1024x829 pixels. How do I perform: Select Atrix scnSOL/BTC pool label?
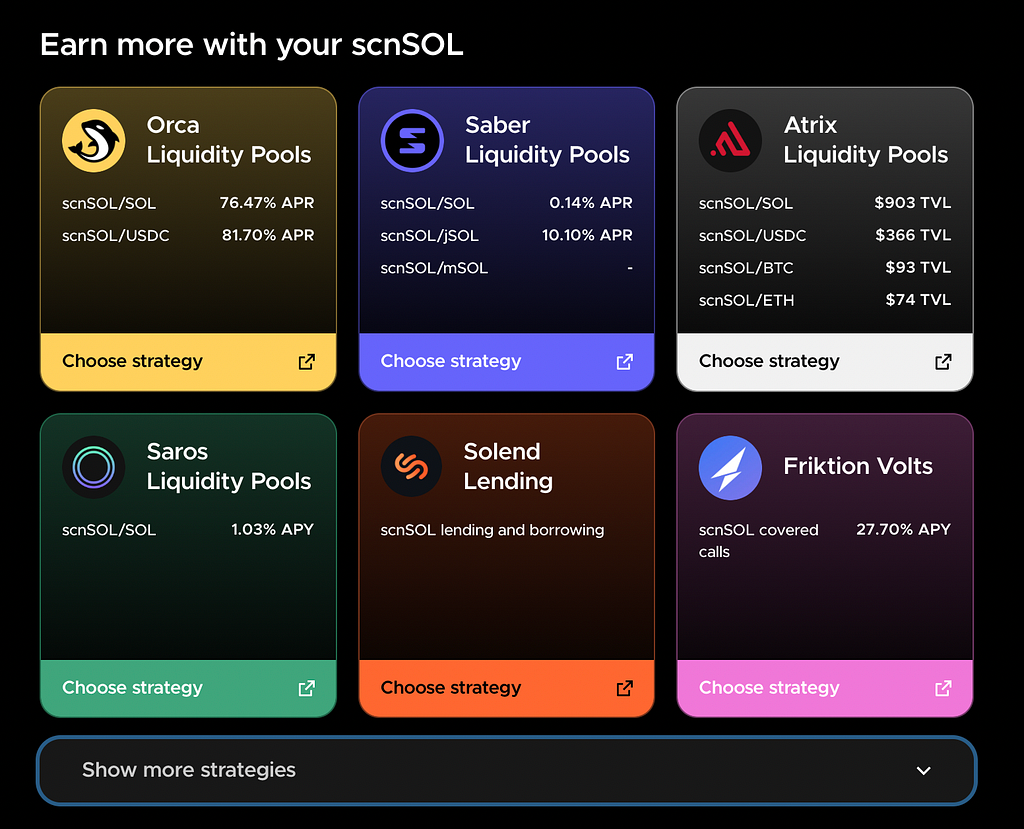pyautogui.click(x=746, y=268)
